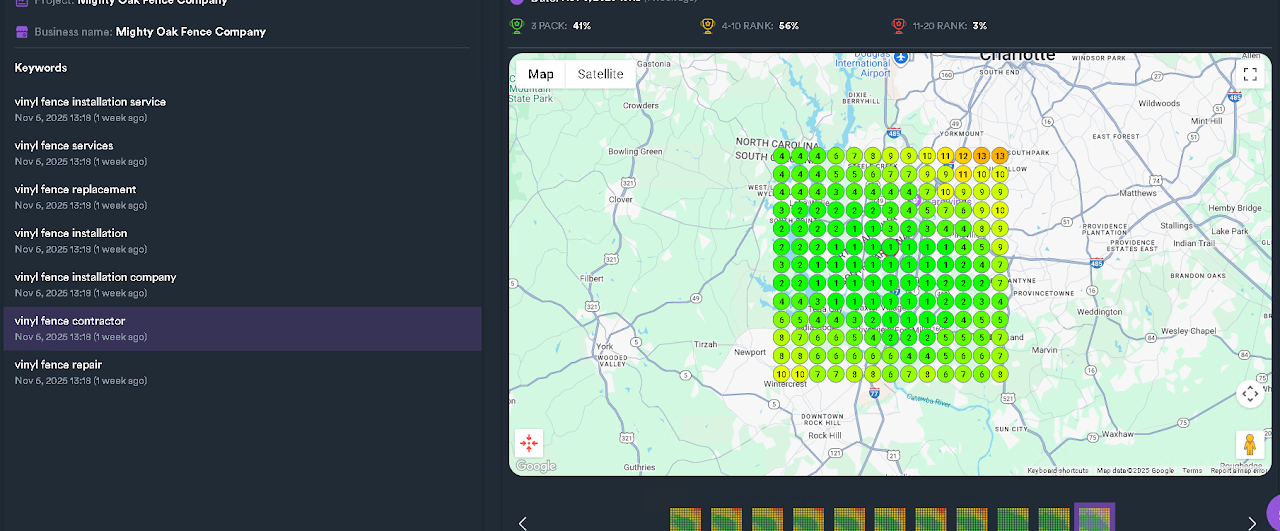Click the Gastonia label on map

tap(653, 64)
